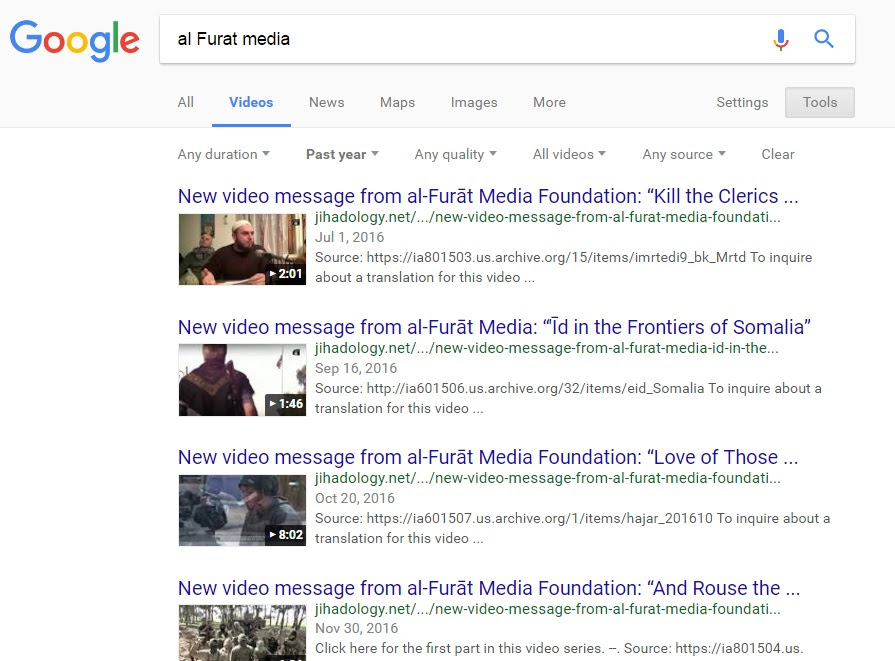This screenshot has height=661, width=895.
Task: Open the More menu
Action: tap(549, 102)
